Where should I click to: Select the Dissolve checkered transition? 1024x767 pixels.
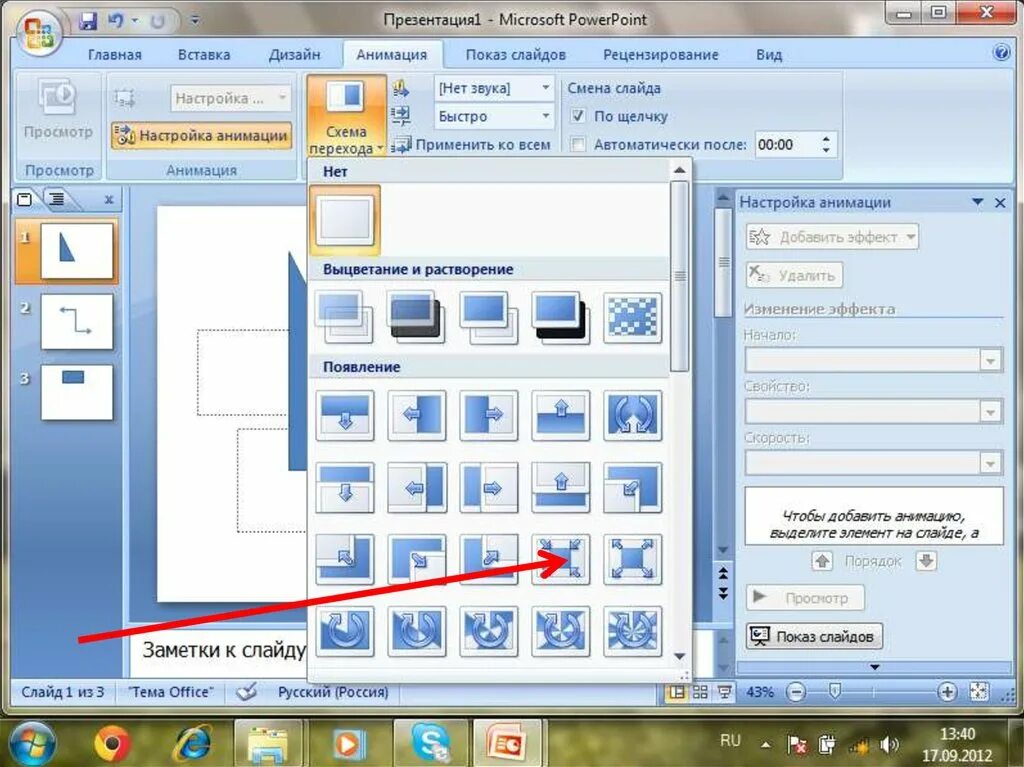[632, 318]
